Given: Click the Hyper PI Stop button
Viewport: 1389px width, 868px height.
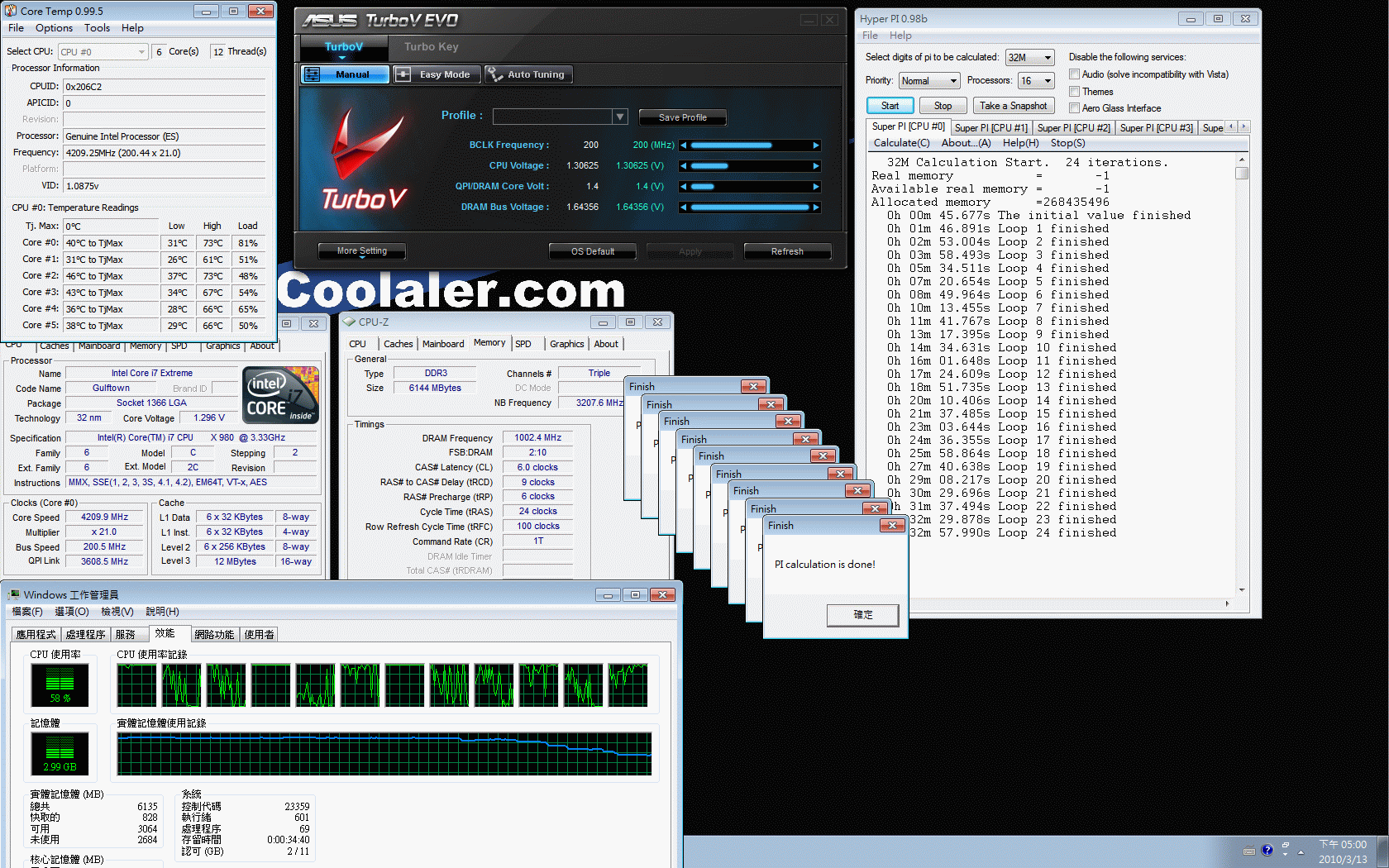Looking at the screenshot, I should (x=943, y=106).
